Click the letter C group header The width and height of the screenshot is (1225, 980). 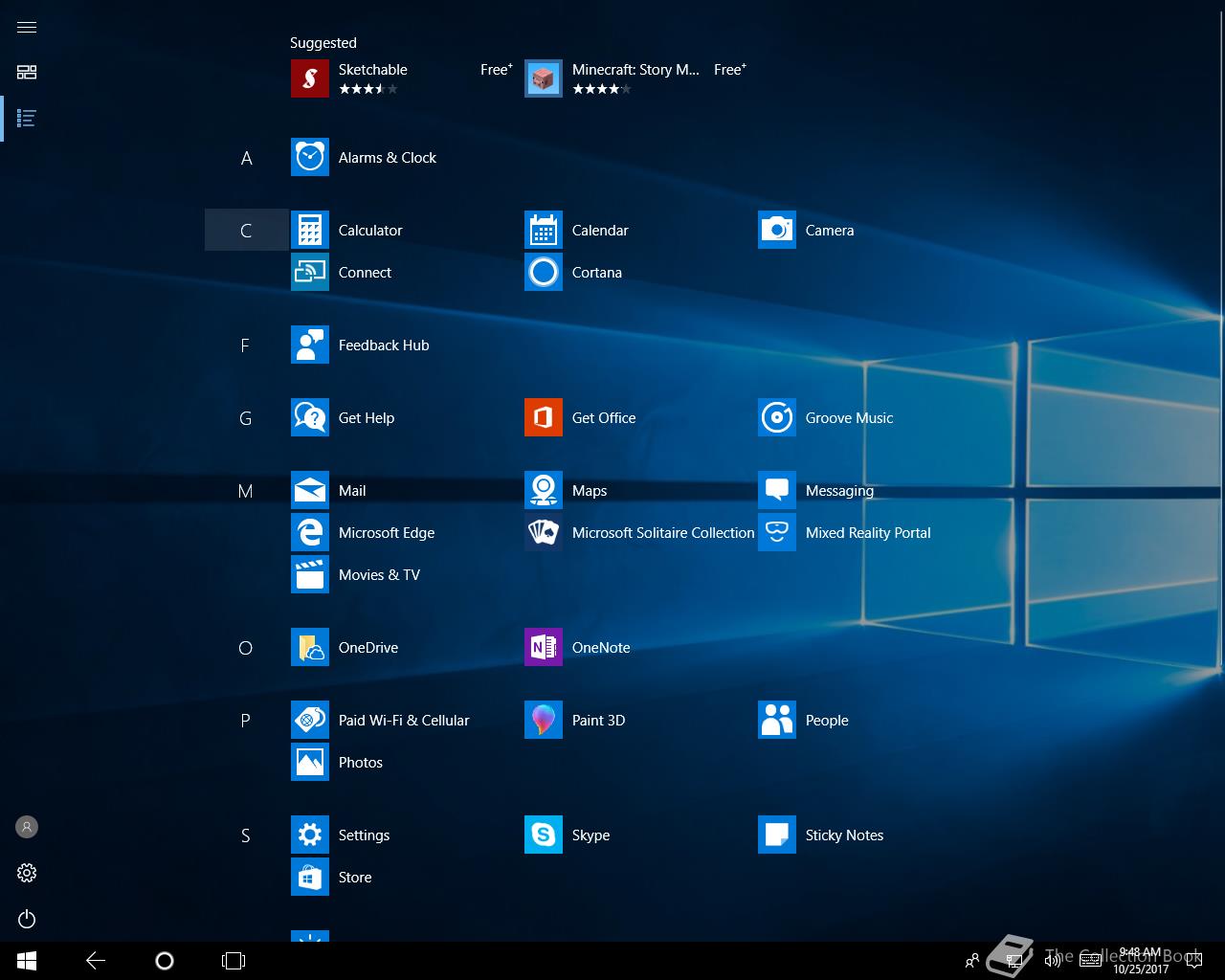point(246,230)
